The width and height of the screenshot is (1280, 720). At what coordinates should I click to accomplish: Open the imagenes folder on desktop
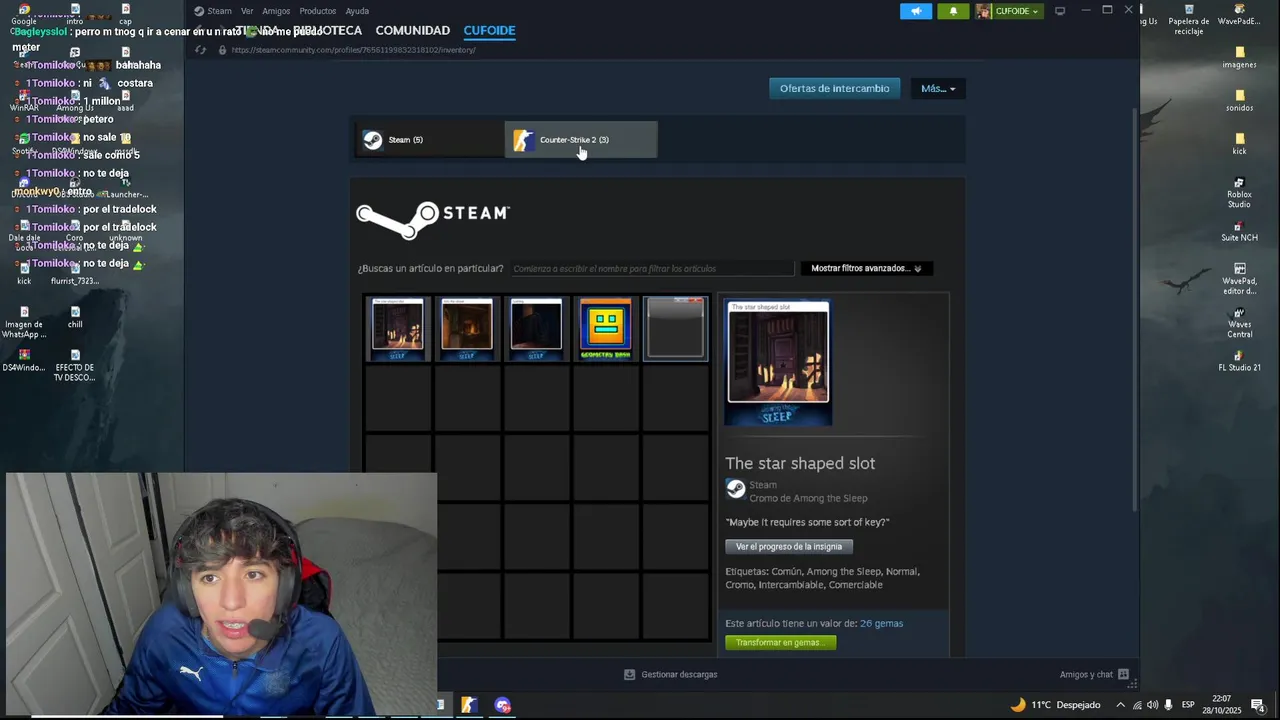[1240, 58]
